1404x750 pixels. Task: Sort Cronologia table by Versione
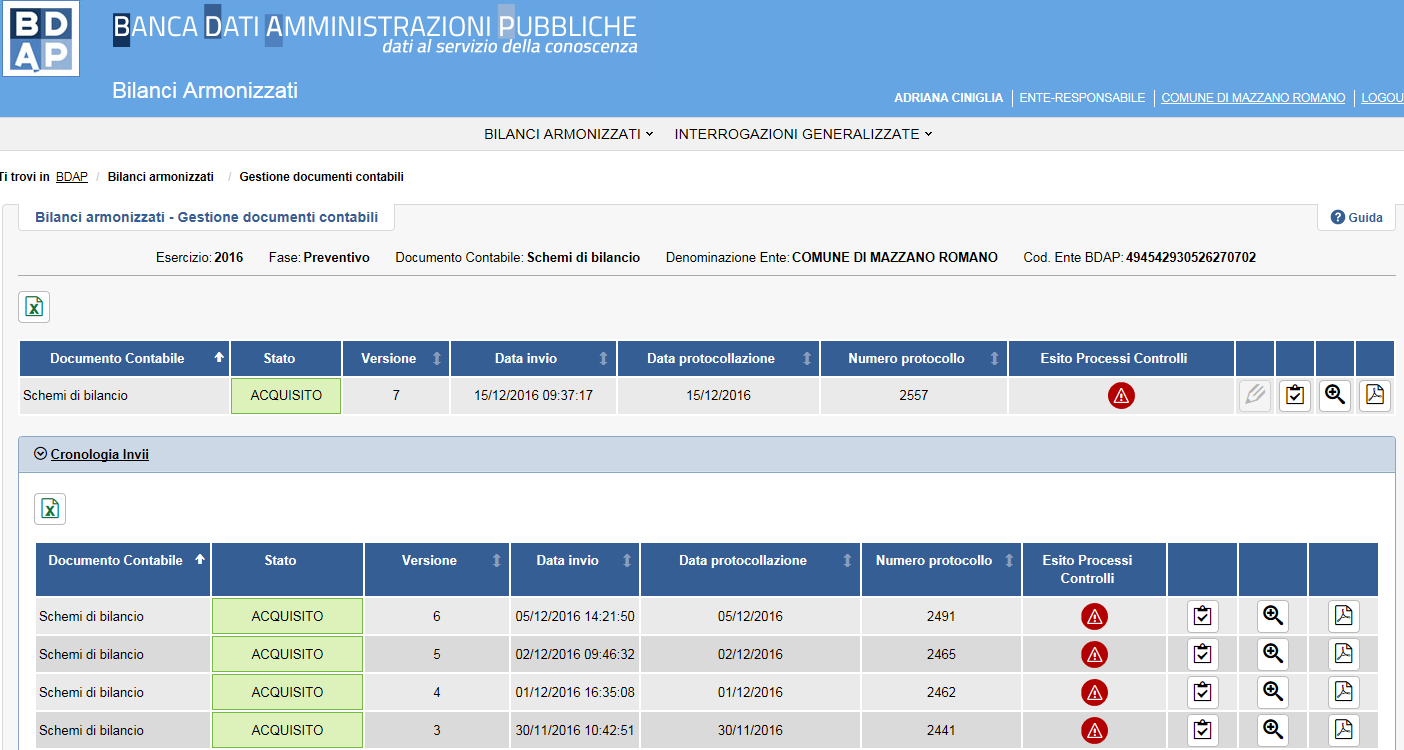coord(437,570)
